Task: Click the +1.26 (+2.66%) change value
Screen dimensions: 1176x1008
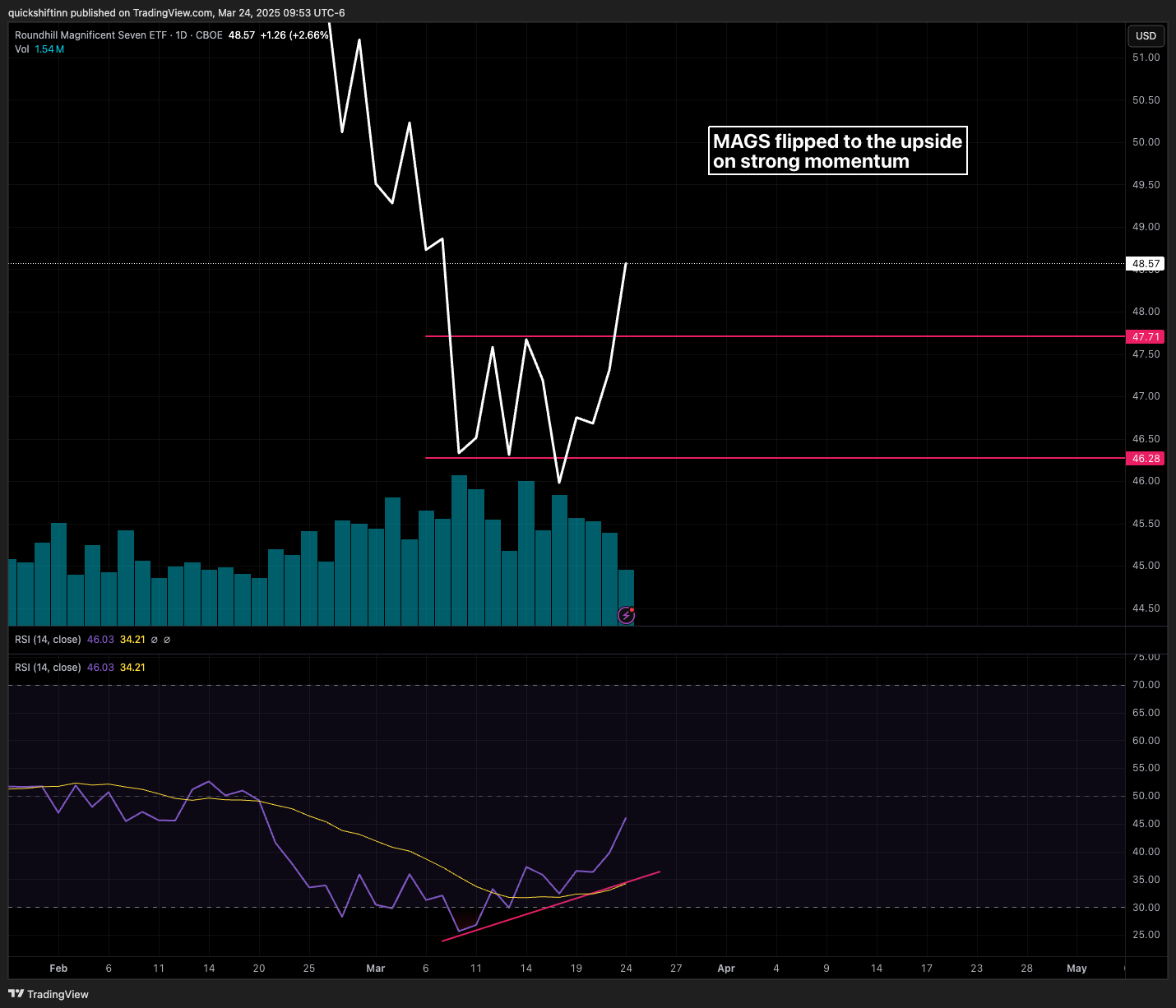Action: pos(294,35)
